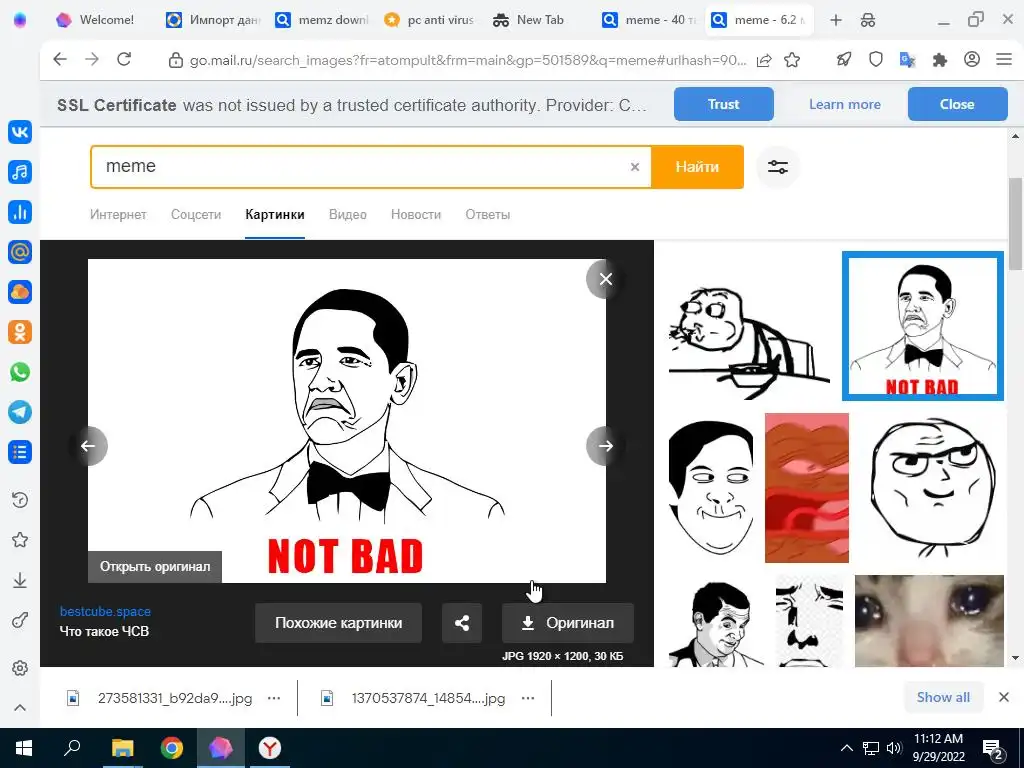
Task: Open the cloud sidebar icon
Action: [20, 292]
